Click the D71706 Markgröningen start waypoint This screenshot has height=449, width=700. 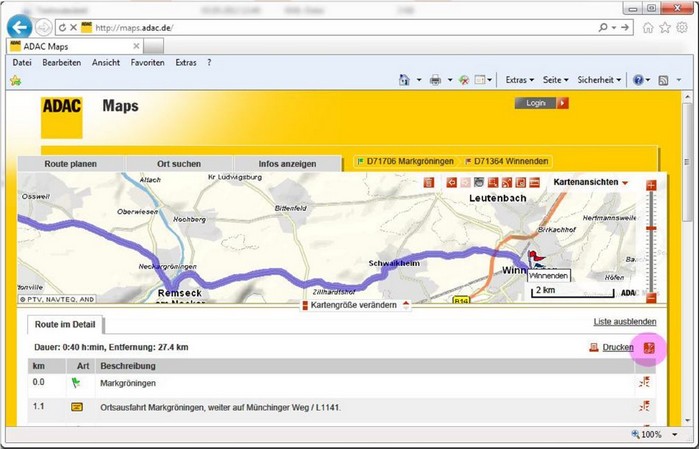tap(405, 161)
